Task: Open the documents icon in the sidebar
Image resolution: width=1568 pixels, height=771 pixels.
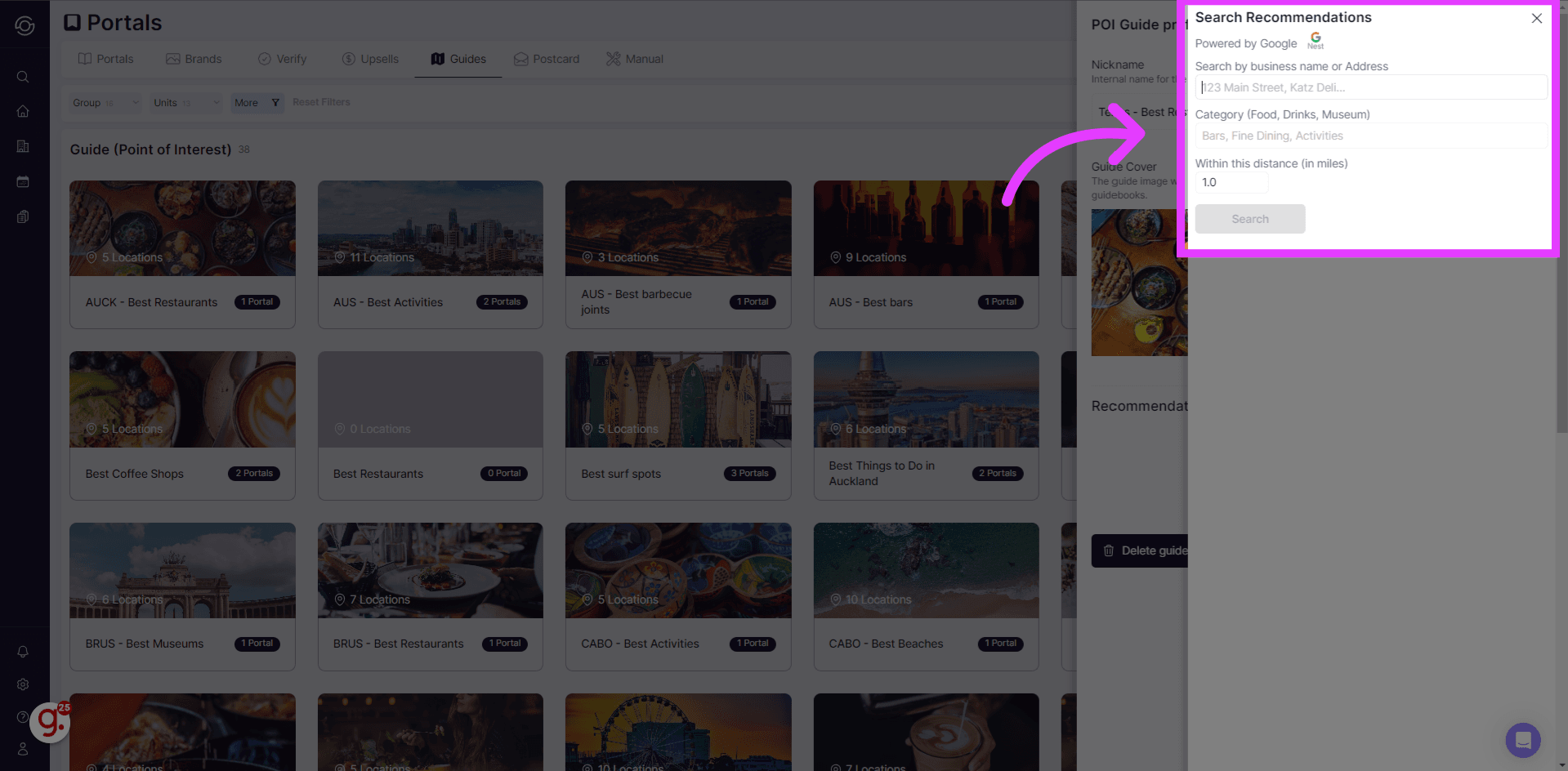Action: point(23,216)
